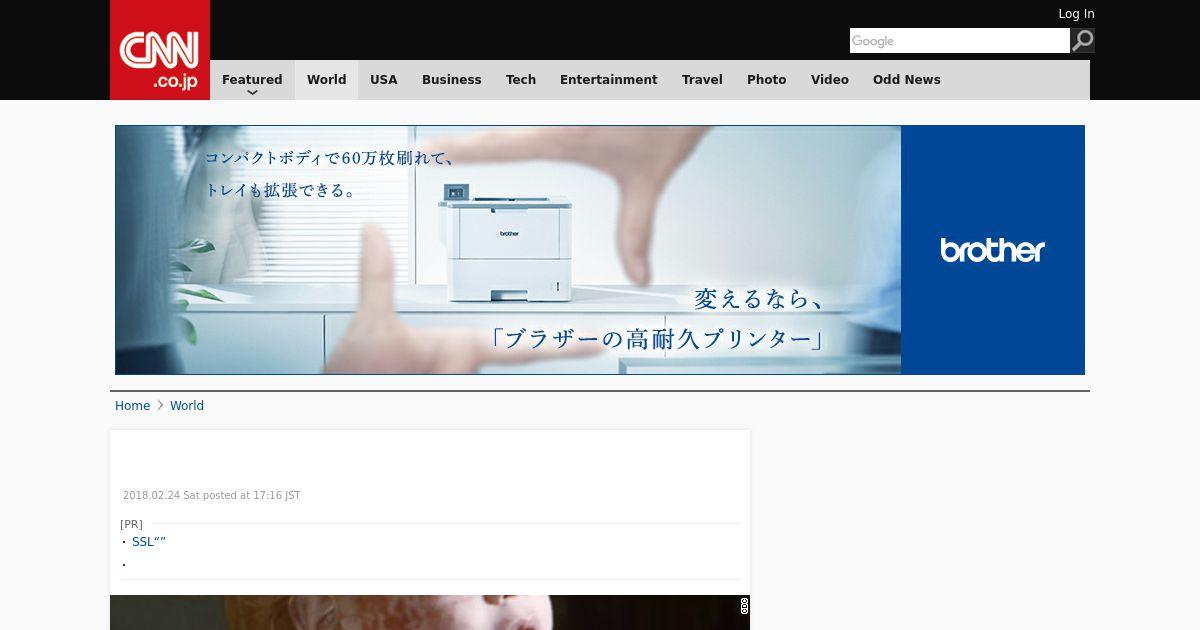This screenshot has height=630, width=1200.
Task: Open the World section
Action: (x=326, y=80)
